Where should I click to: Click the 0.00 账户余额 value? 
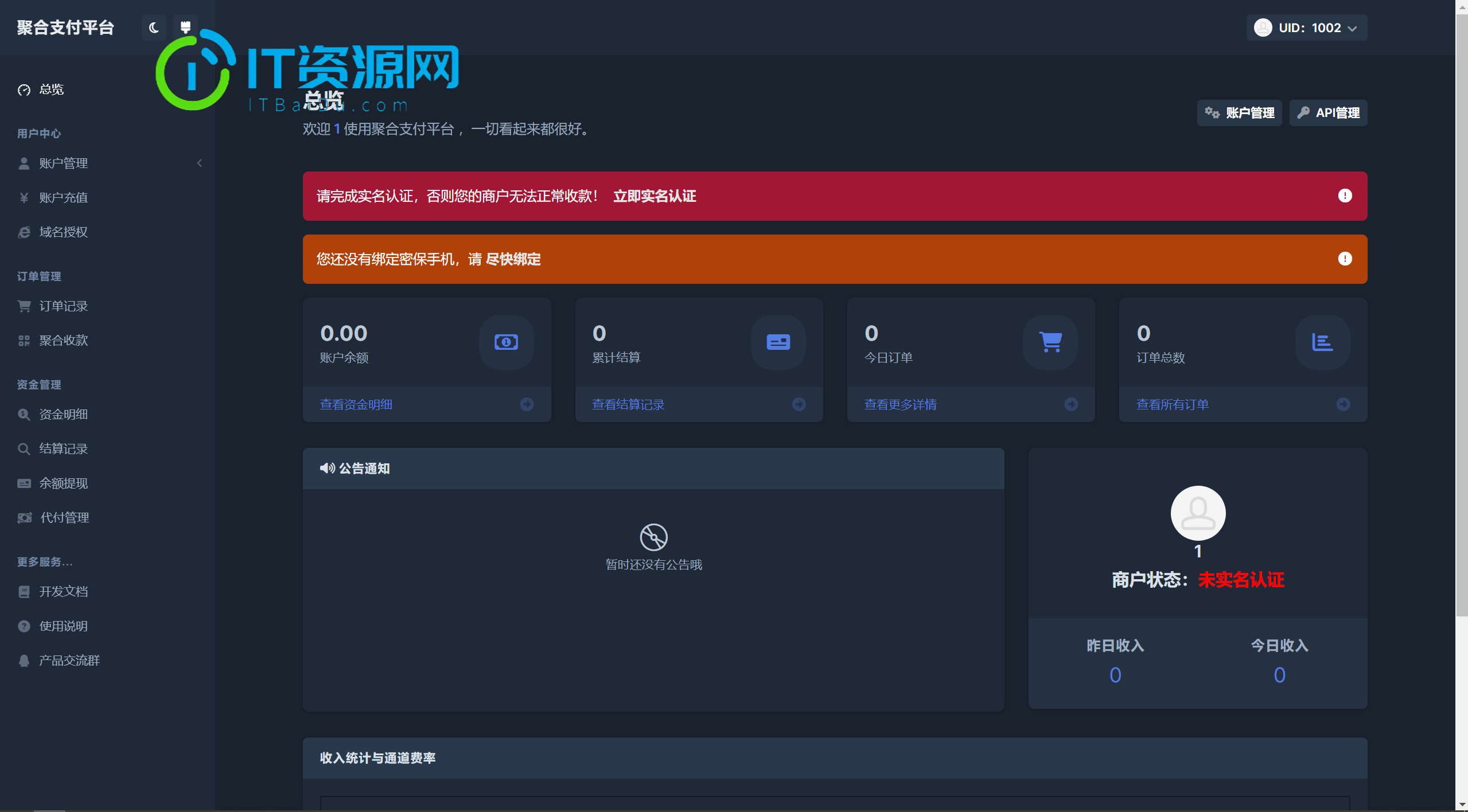click(344, 333)
